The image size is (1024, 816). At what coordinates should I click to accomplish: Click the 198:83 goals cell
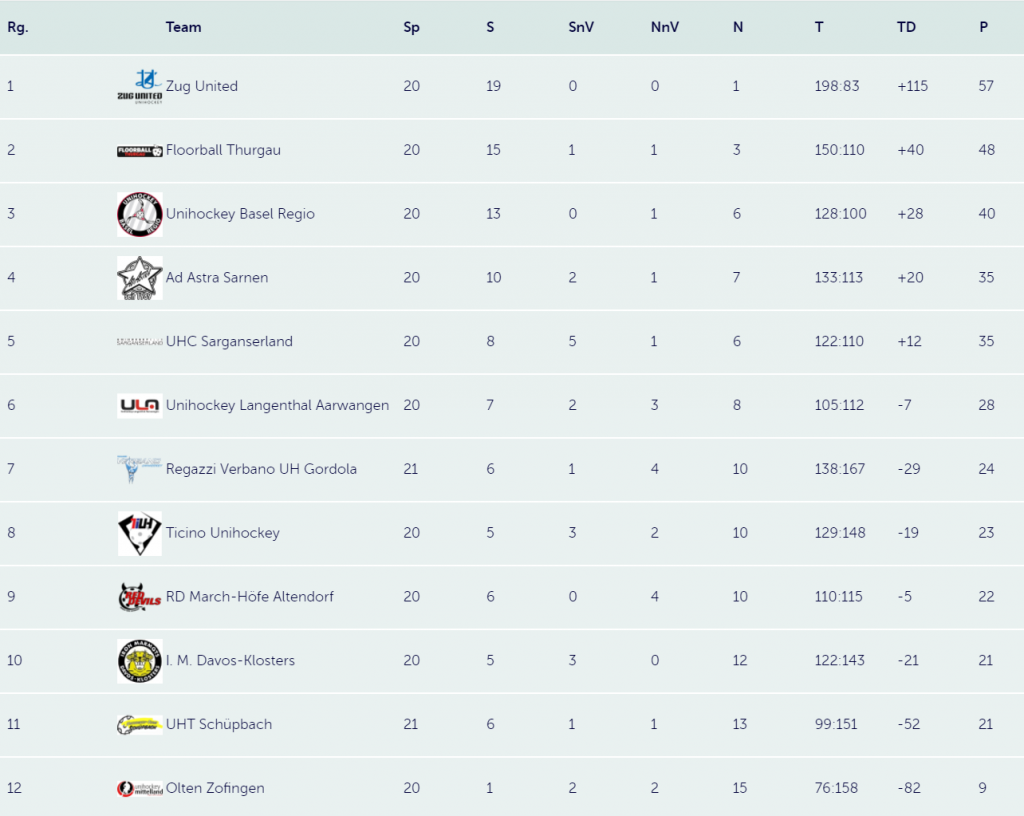[837, 86]
